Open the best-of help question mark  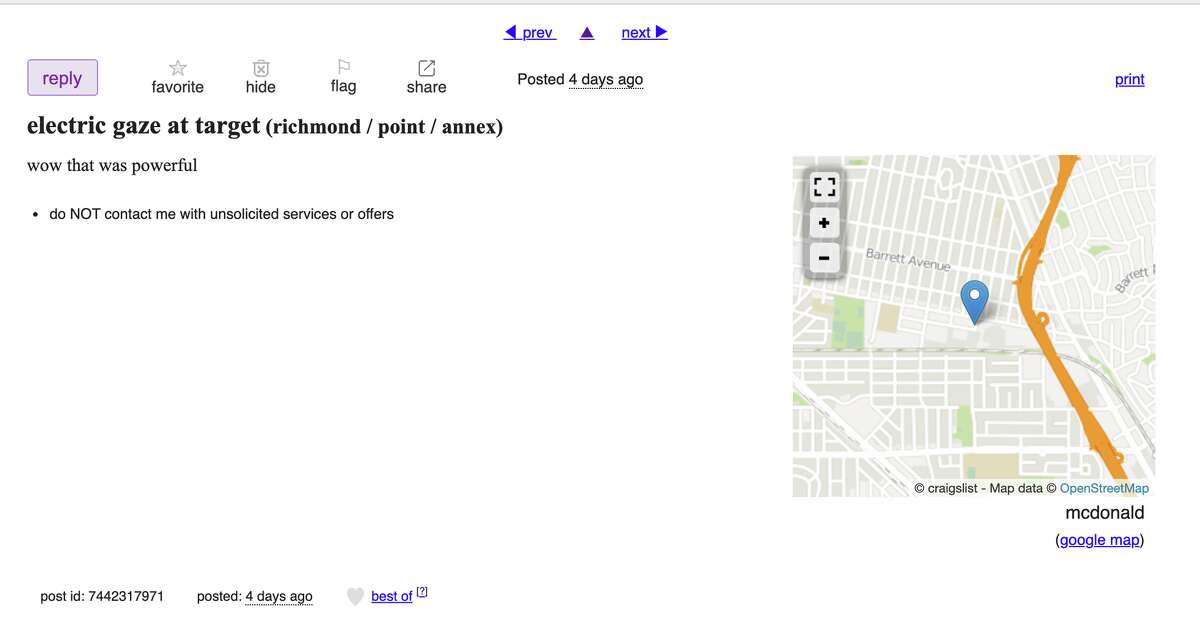(422, 592)
